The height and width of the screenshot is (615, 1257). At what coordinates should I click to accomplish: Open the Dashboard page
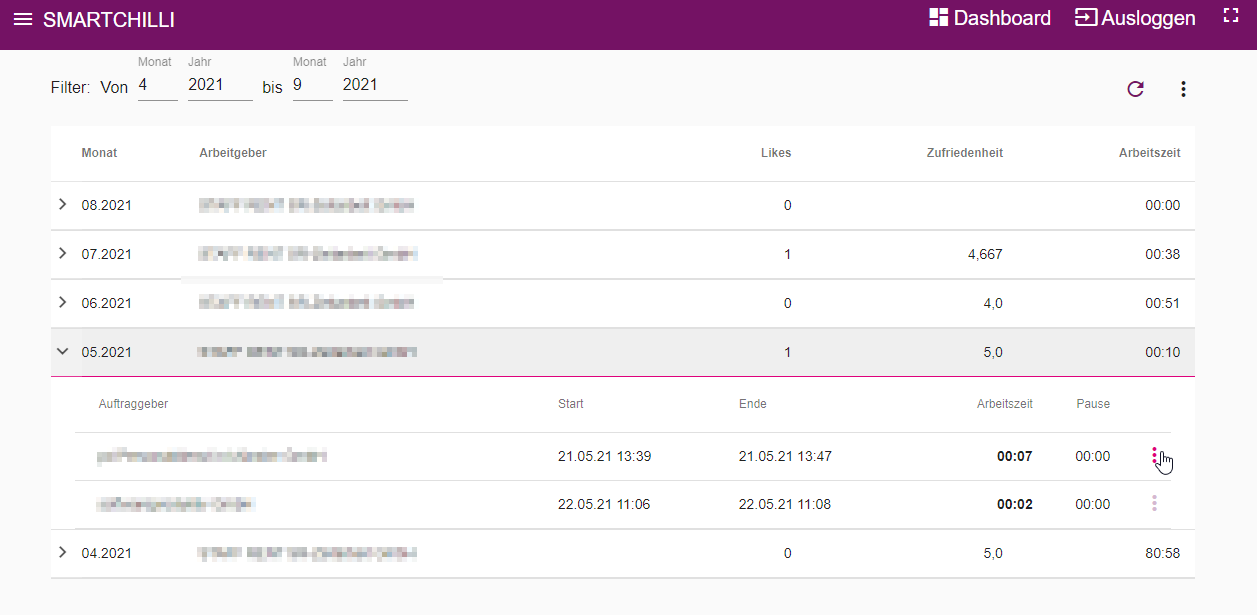[989, 18]
